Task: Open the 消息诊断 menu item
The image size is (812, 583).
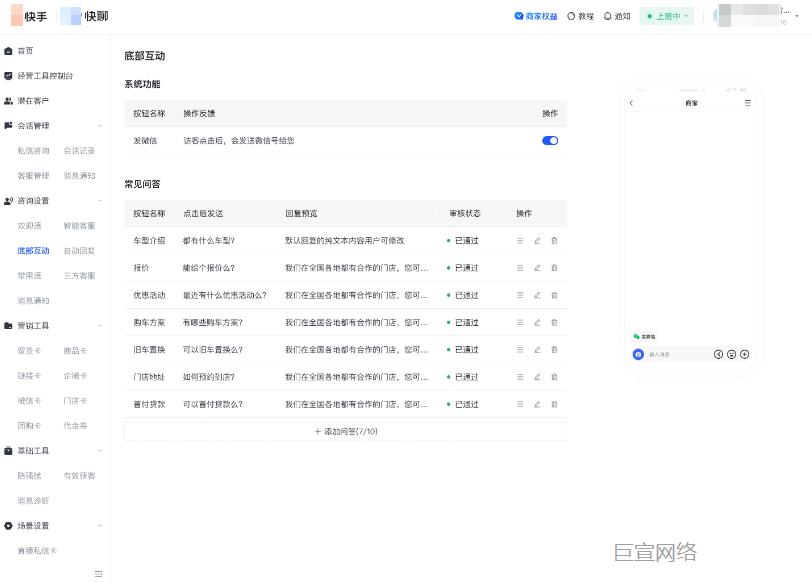Action: [x=33, y=501]
